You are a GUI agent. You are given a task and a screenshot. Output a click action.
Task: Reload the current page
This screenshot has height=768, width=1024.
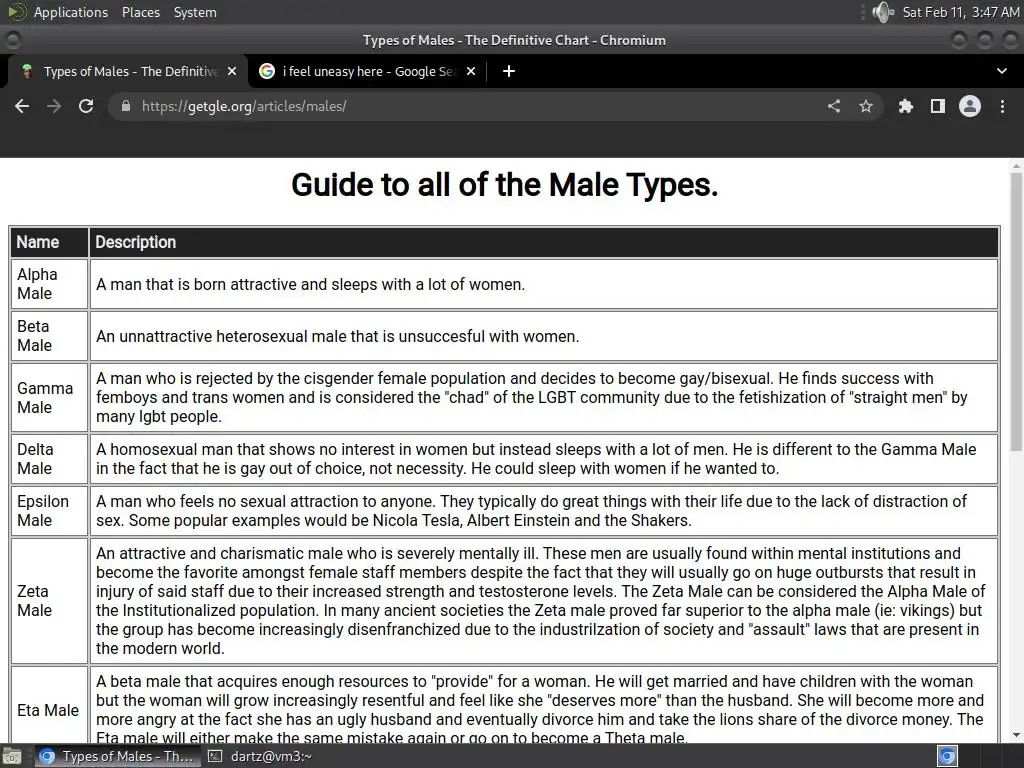coord(86,106)
